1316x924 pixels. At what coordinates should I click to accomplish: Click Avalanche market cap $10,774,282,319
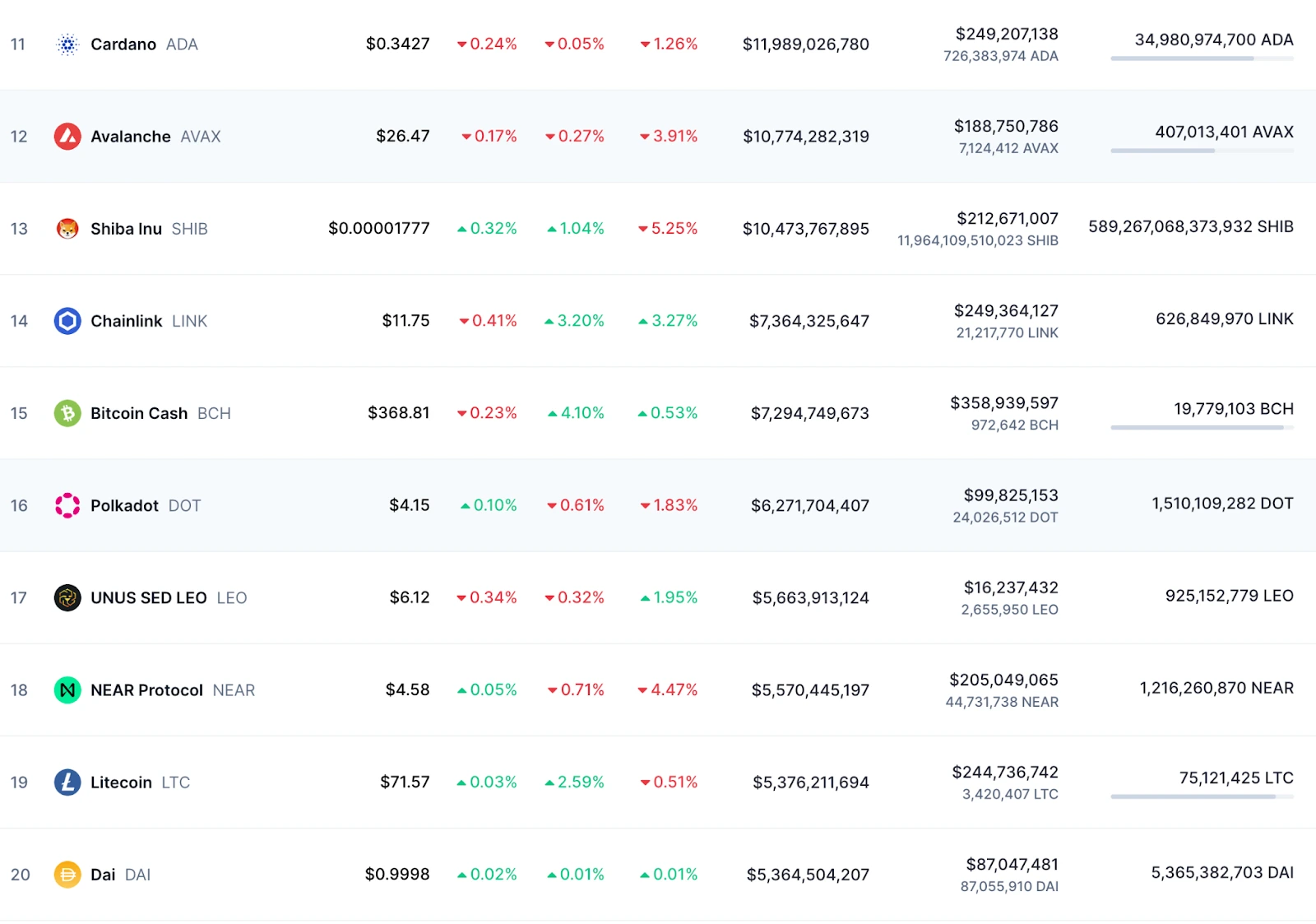click(806, 137)
